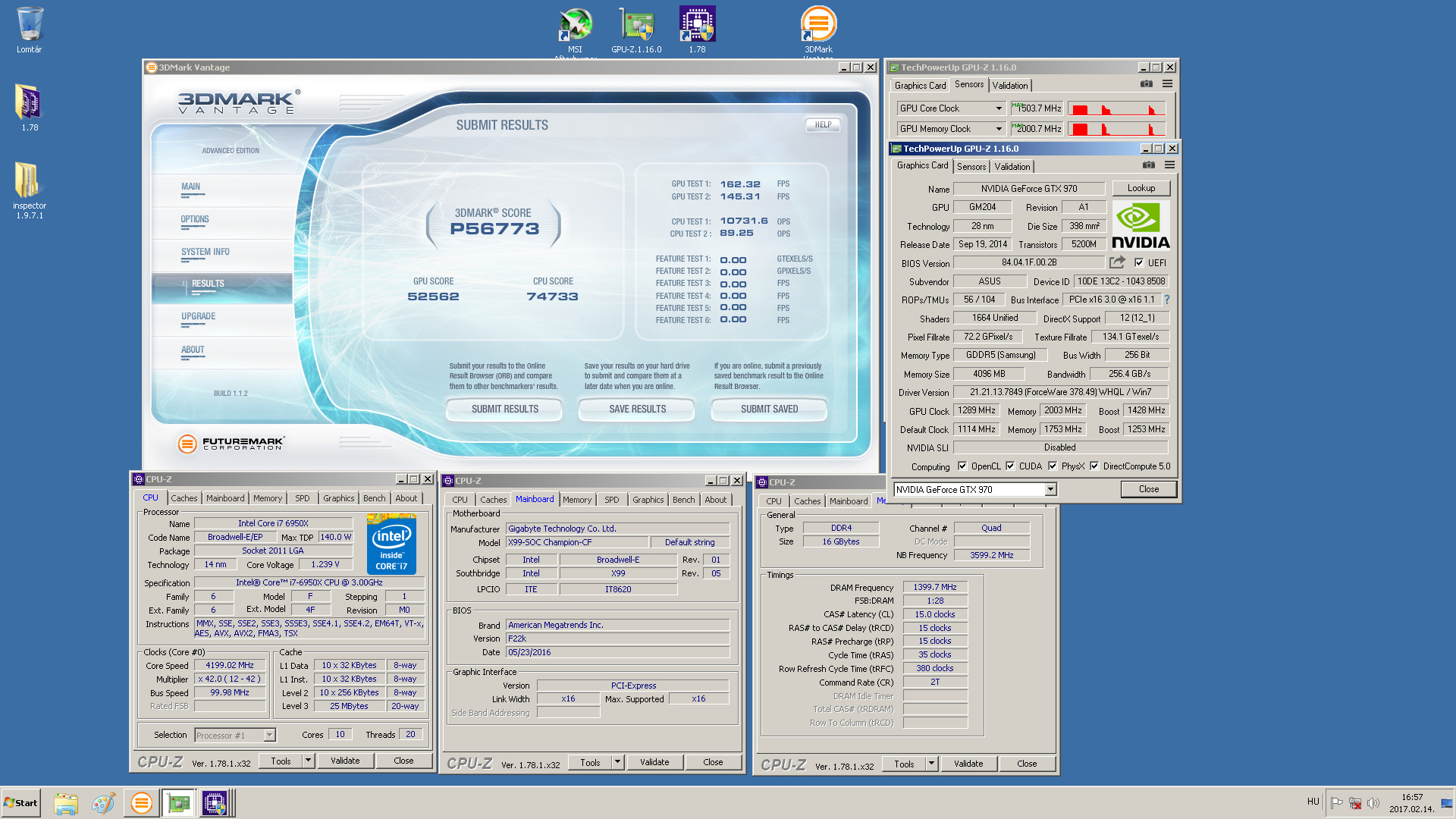Open the SYSTEM INFO menu in 3DMark
The image size is (1456, 819).
(205, 252)
